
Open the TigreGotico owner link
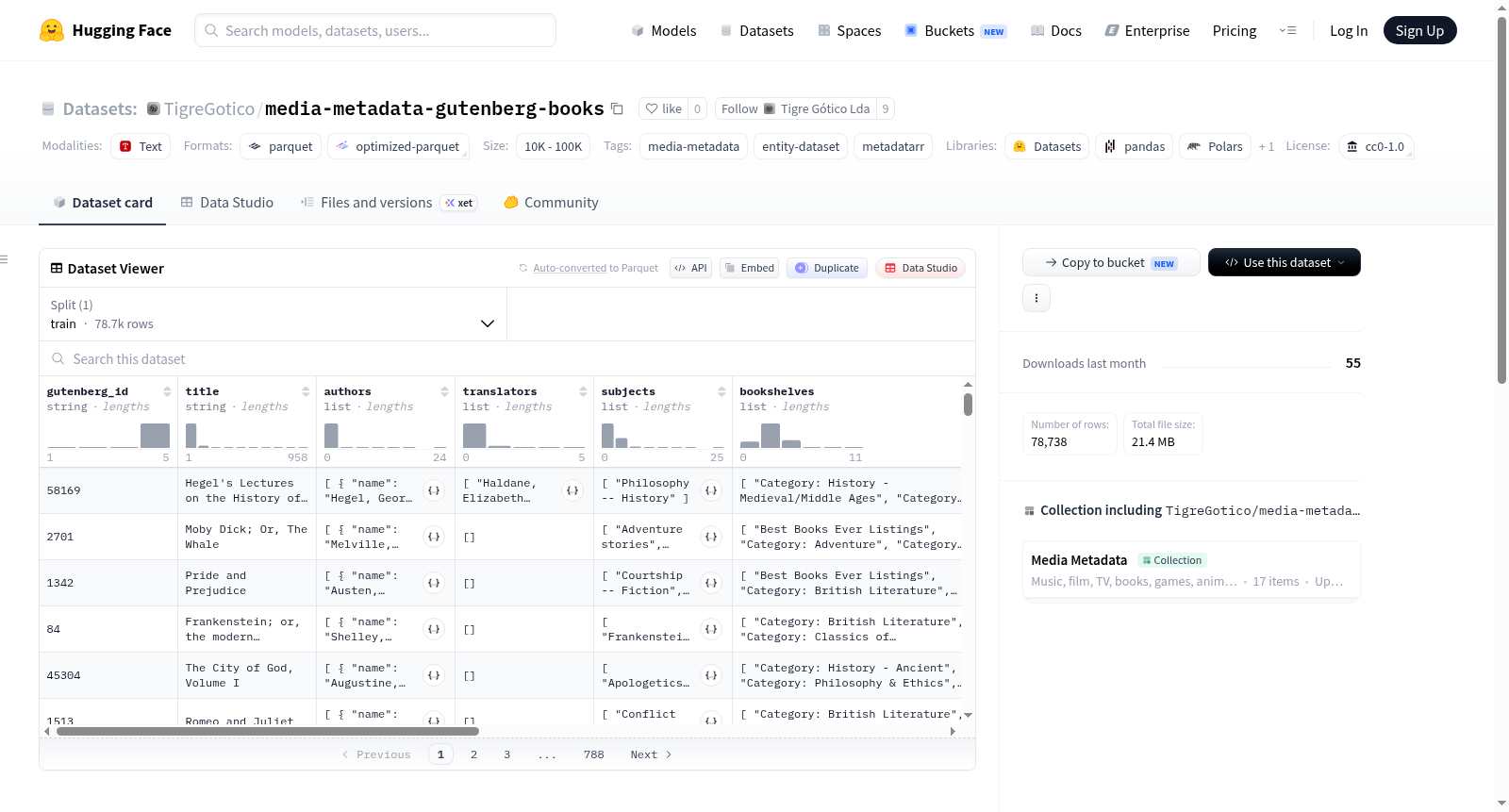click(209, 108)
